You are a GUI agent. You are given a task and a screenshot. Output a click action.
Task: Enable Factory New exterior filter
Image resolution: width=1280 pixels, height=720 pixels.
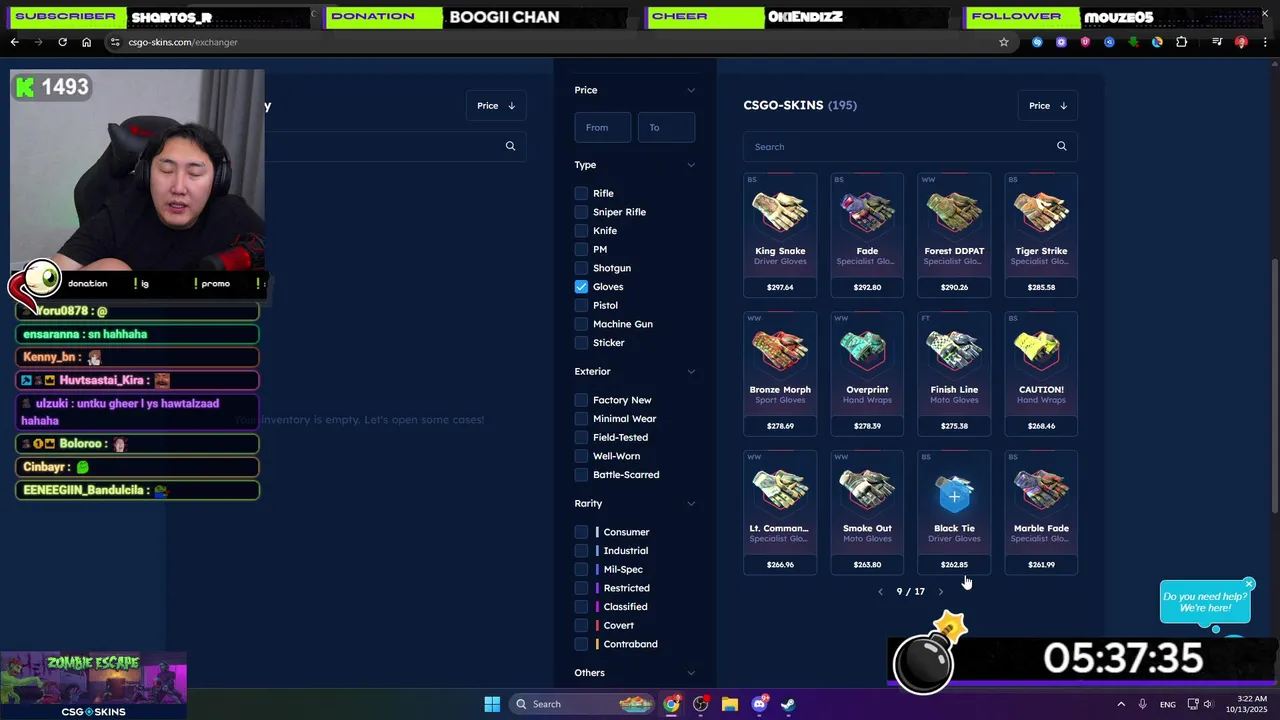pos(581,400)
